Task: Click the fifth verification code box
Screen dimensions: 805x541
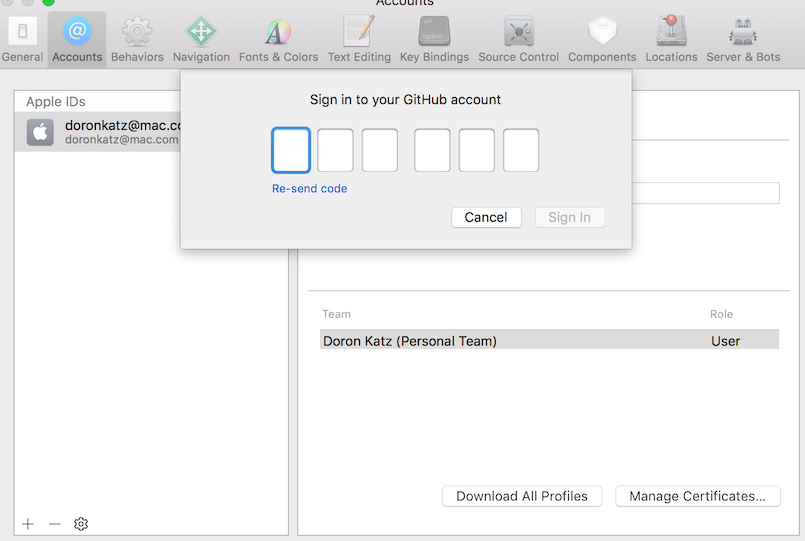Action: tap(476, 150)
